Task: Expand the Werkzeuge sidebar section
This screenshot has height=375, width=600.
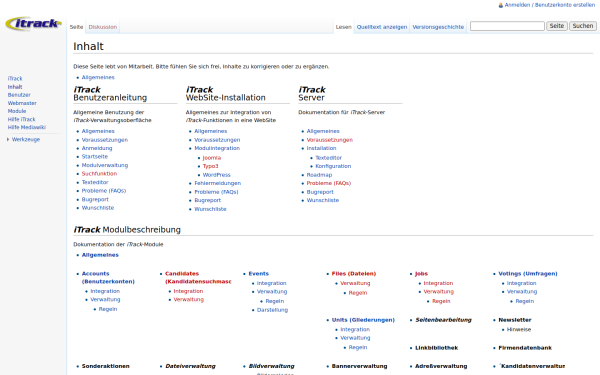Action: 26,139
